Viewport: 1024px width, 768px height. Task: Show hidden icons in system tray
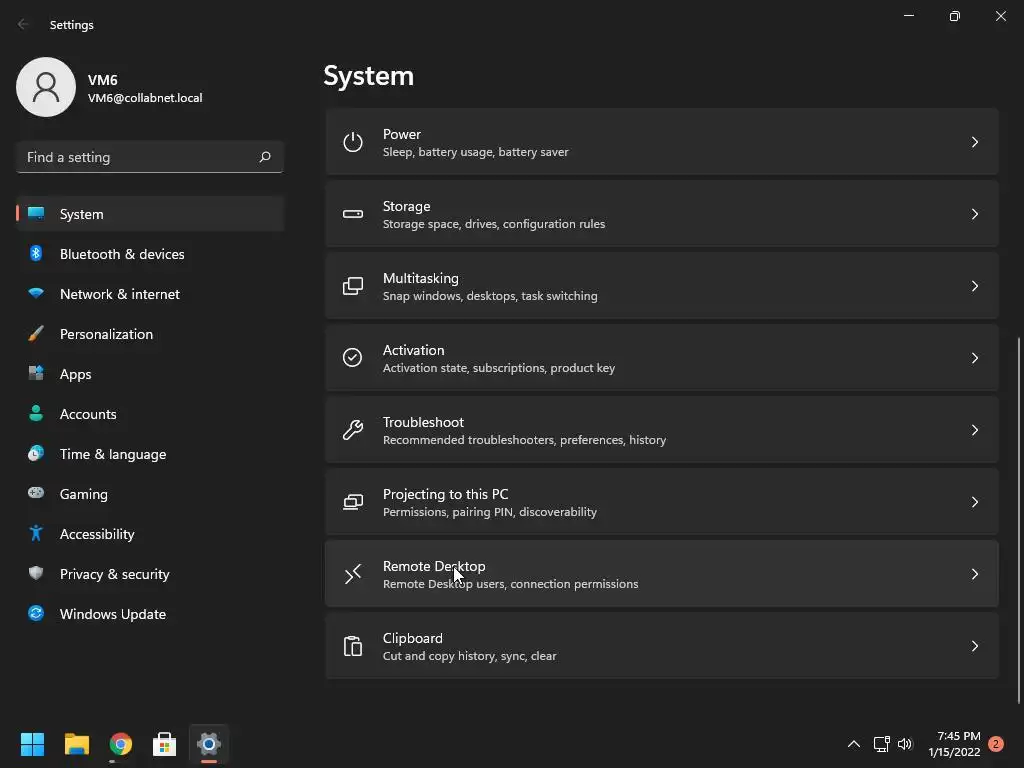click(854, 744)
